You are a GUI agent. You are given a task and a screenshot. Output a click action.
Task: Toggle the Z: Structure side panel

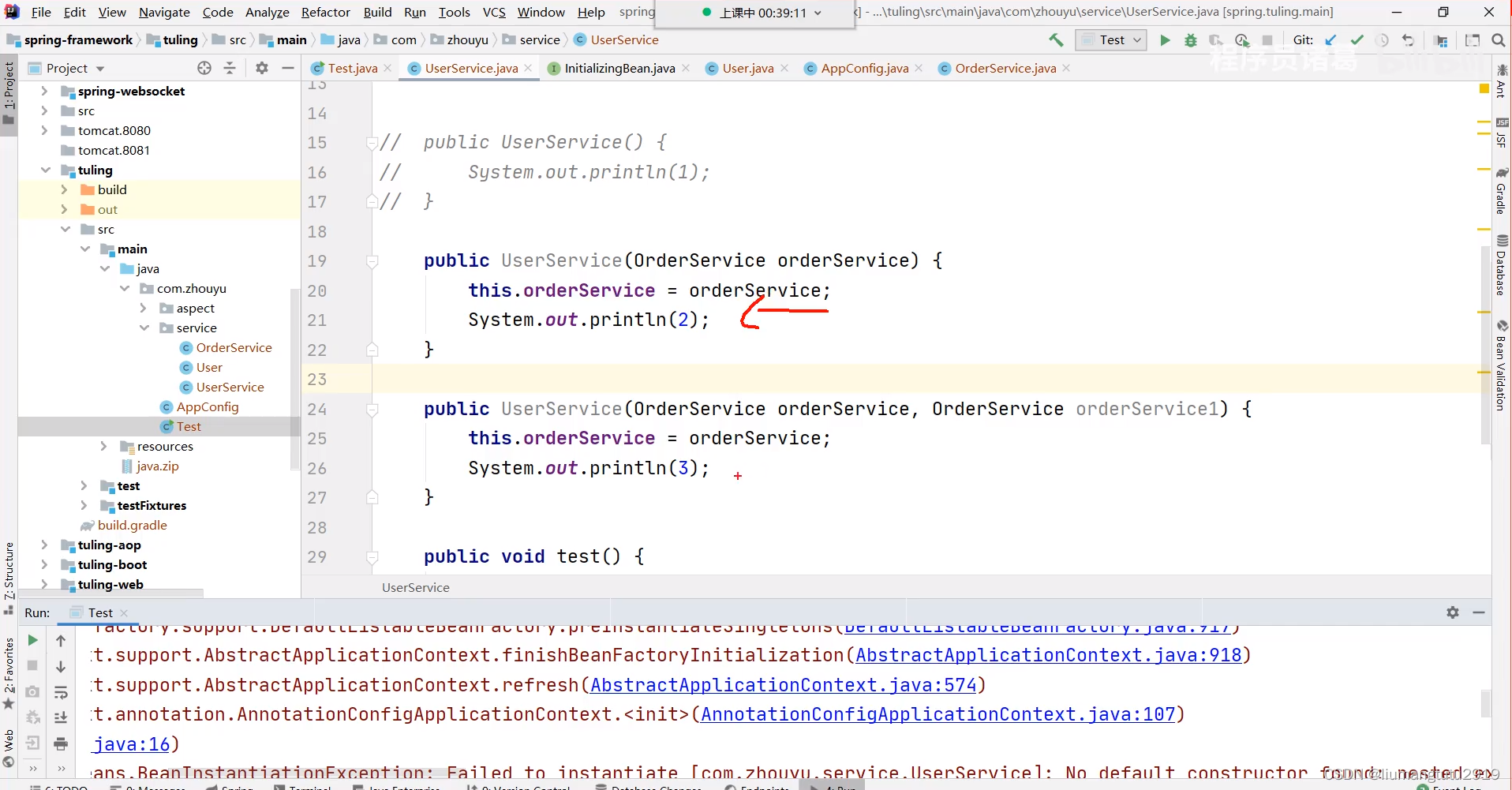click(x=9, y=578)
